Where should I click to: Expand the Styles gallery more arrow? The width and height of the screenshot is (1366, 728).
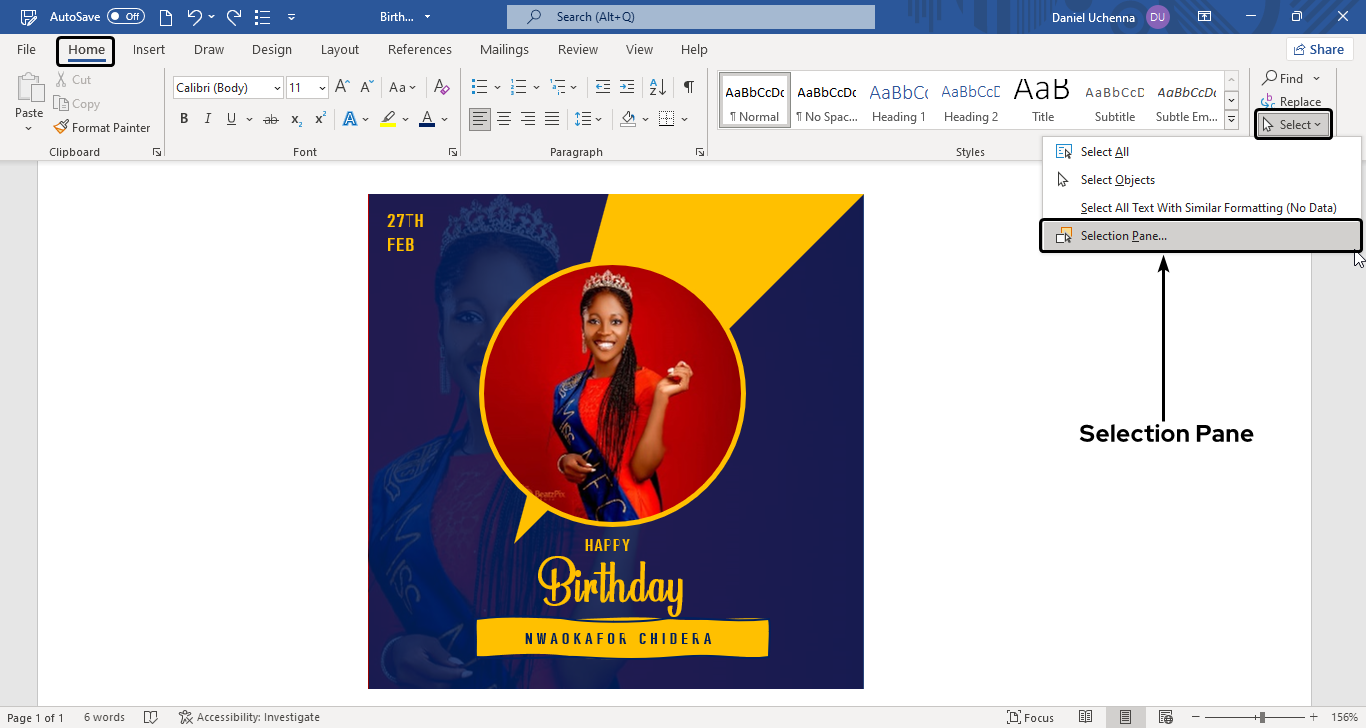(1231, 119)
